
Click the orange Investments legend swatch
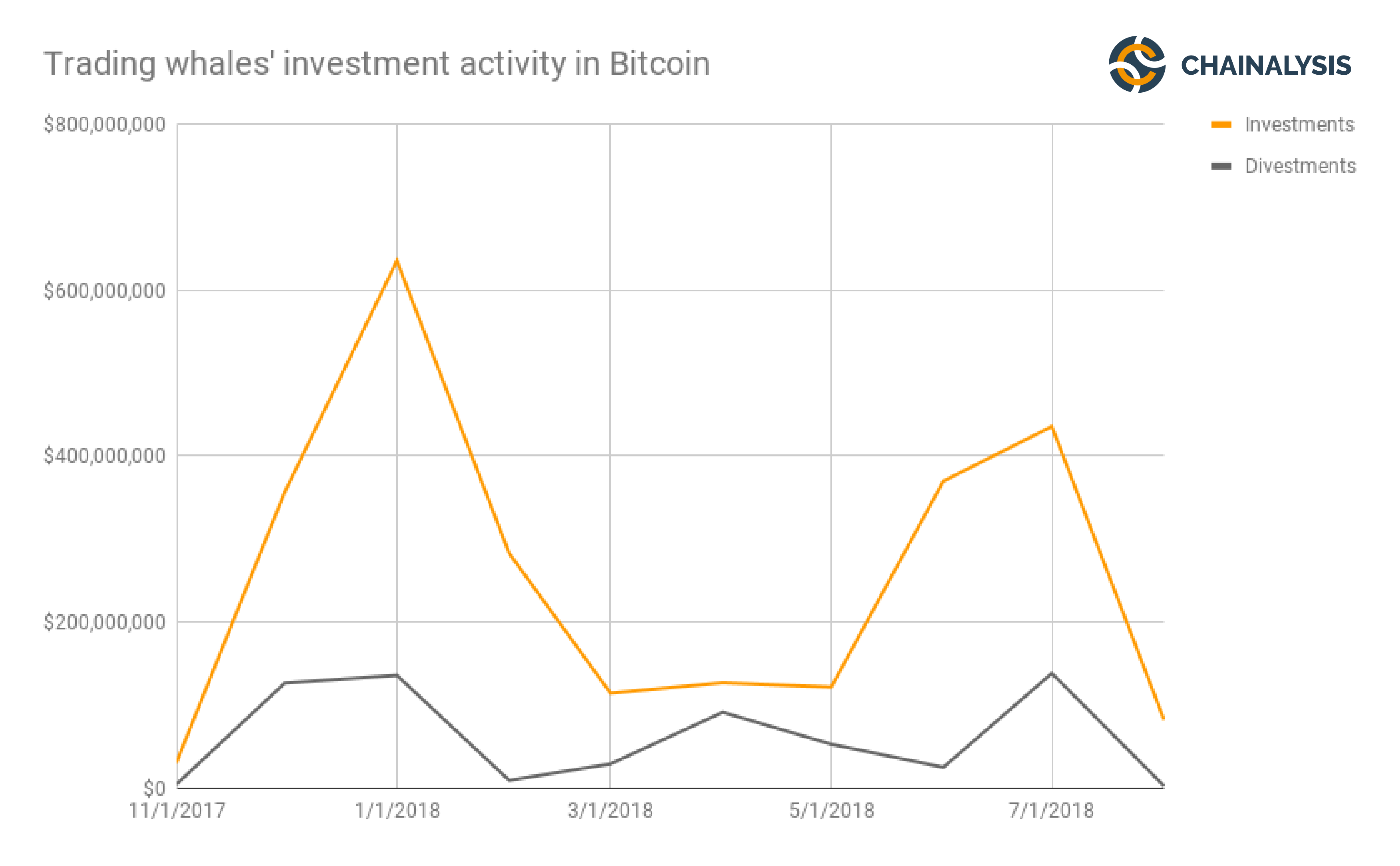(x=1221, y=125)
